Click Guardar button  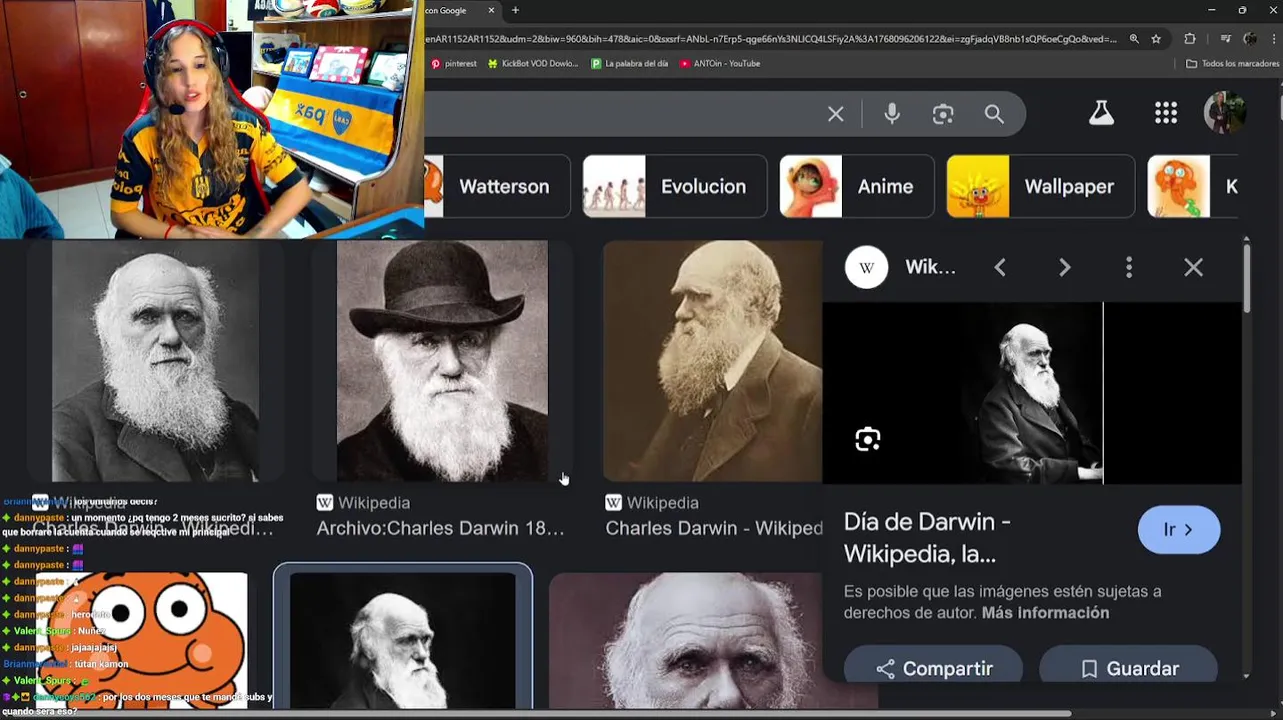[x=1128, y=668]
